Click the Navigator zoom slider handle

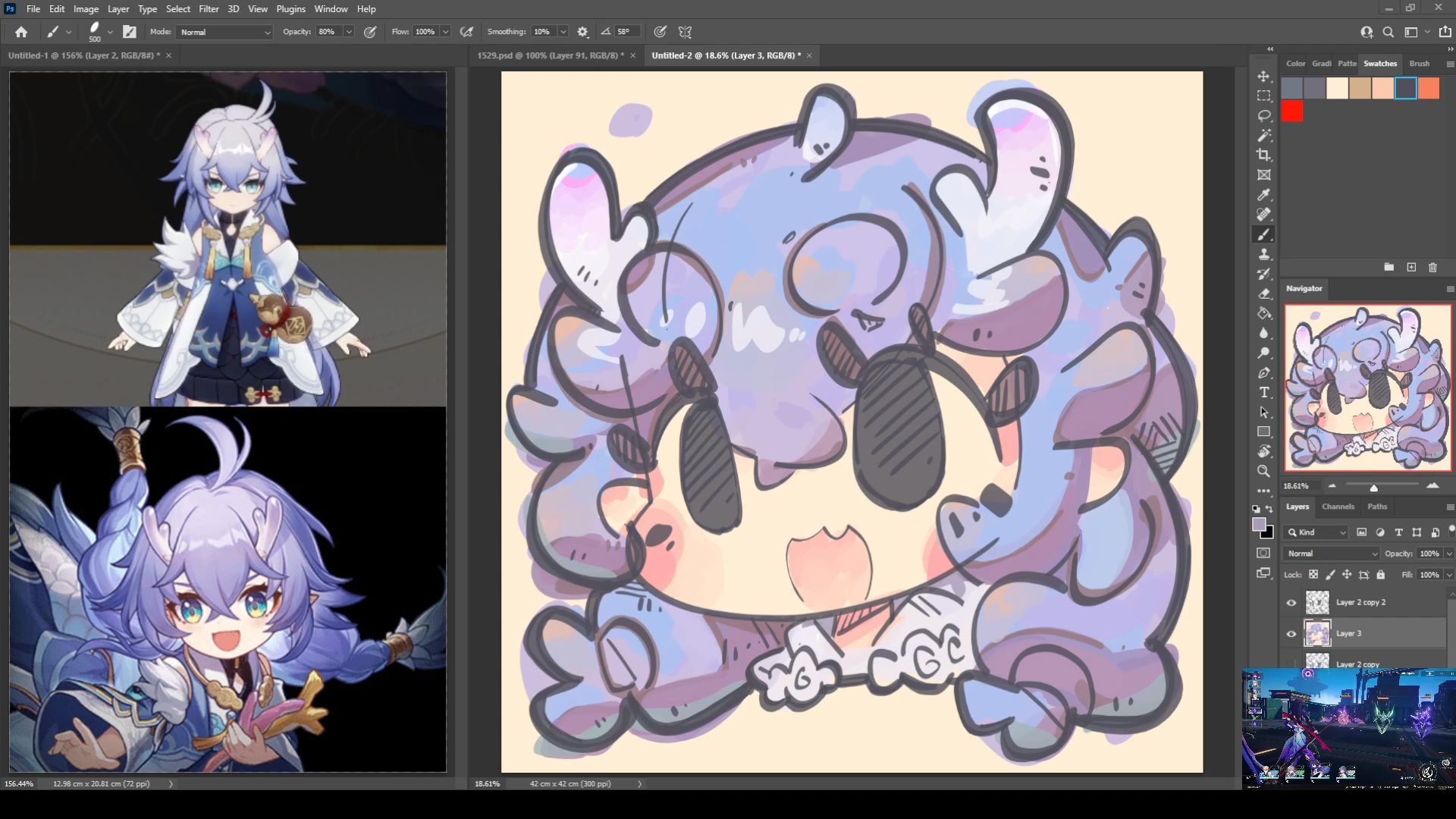click(1373, 488)
